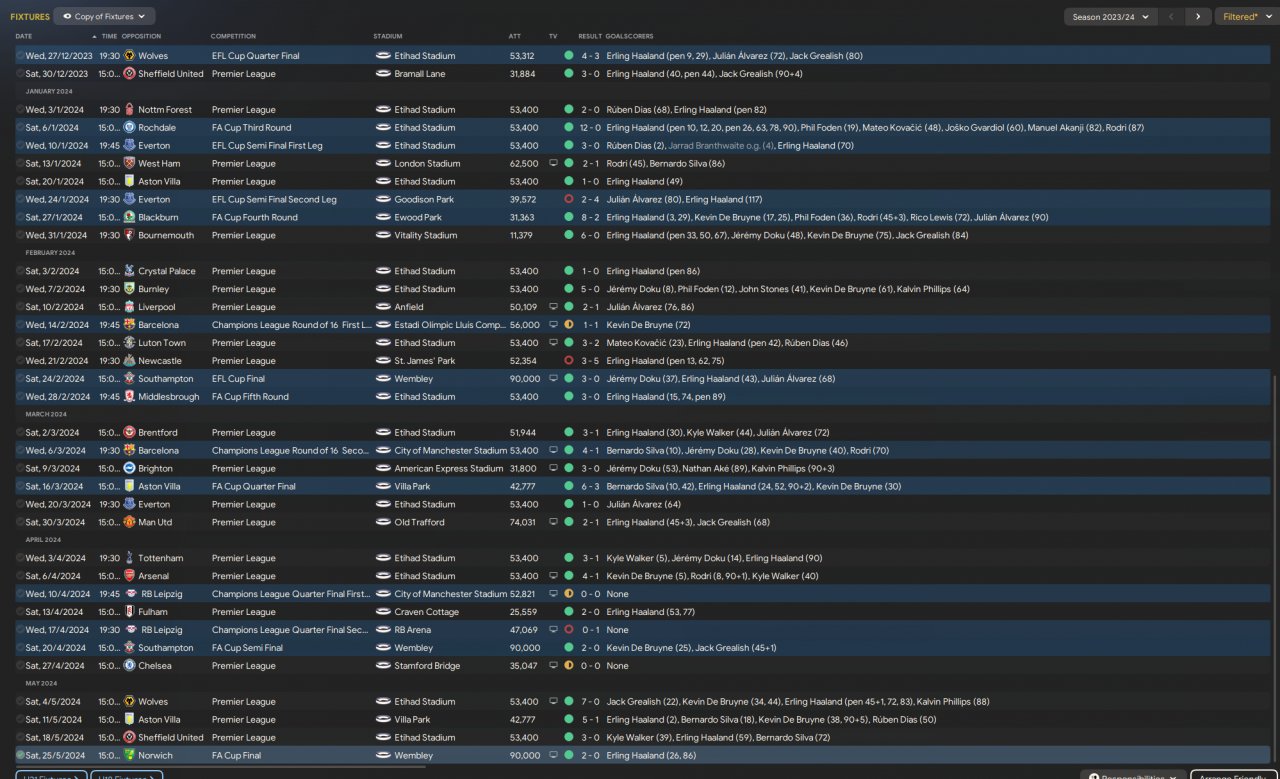The height and width of the screenshot is (779, 1280).
Task: Click the TV icon in the Arsenal row
Action: point(553,576)
